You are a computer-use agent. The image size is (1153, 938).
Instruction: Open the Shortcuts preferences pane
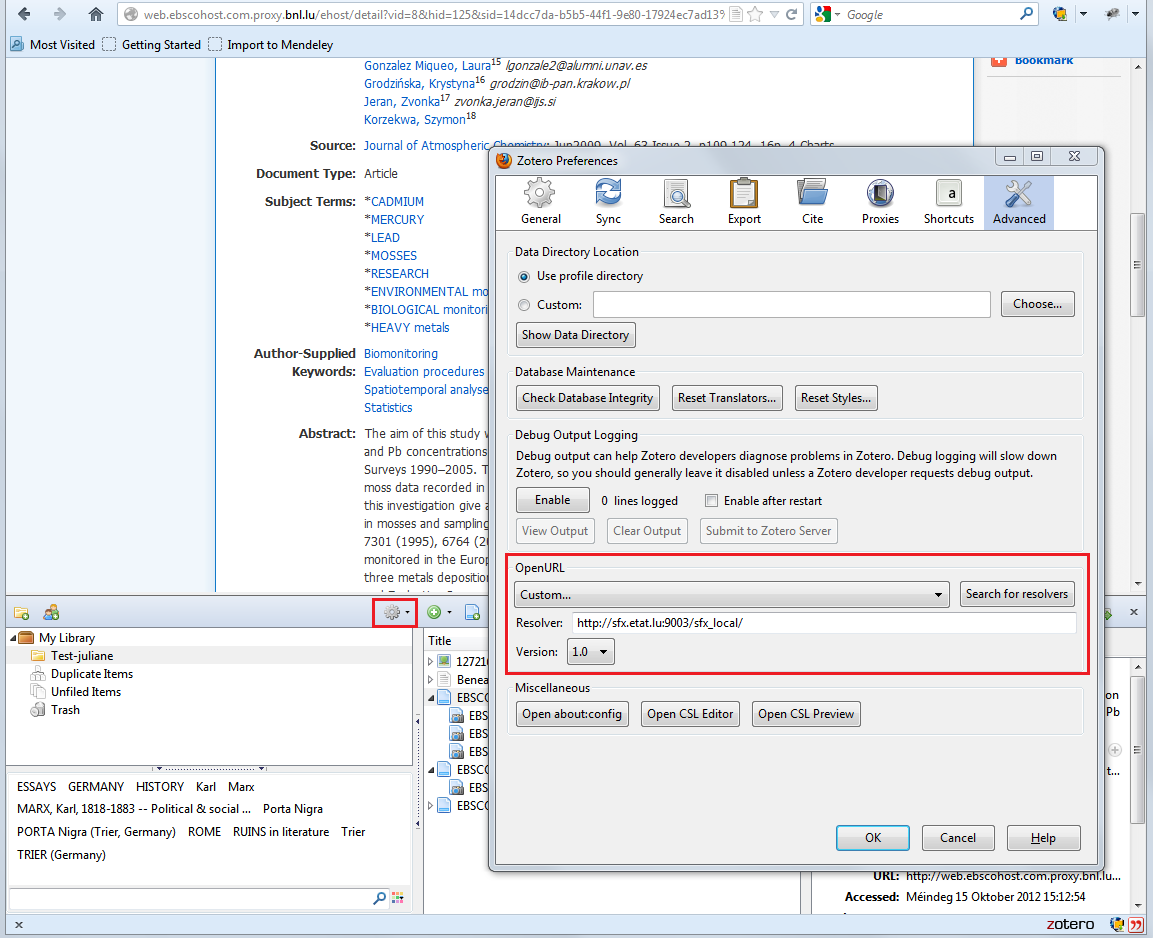pos(949,202)
